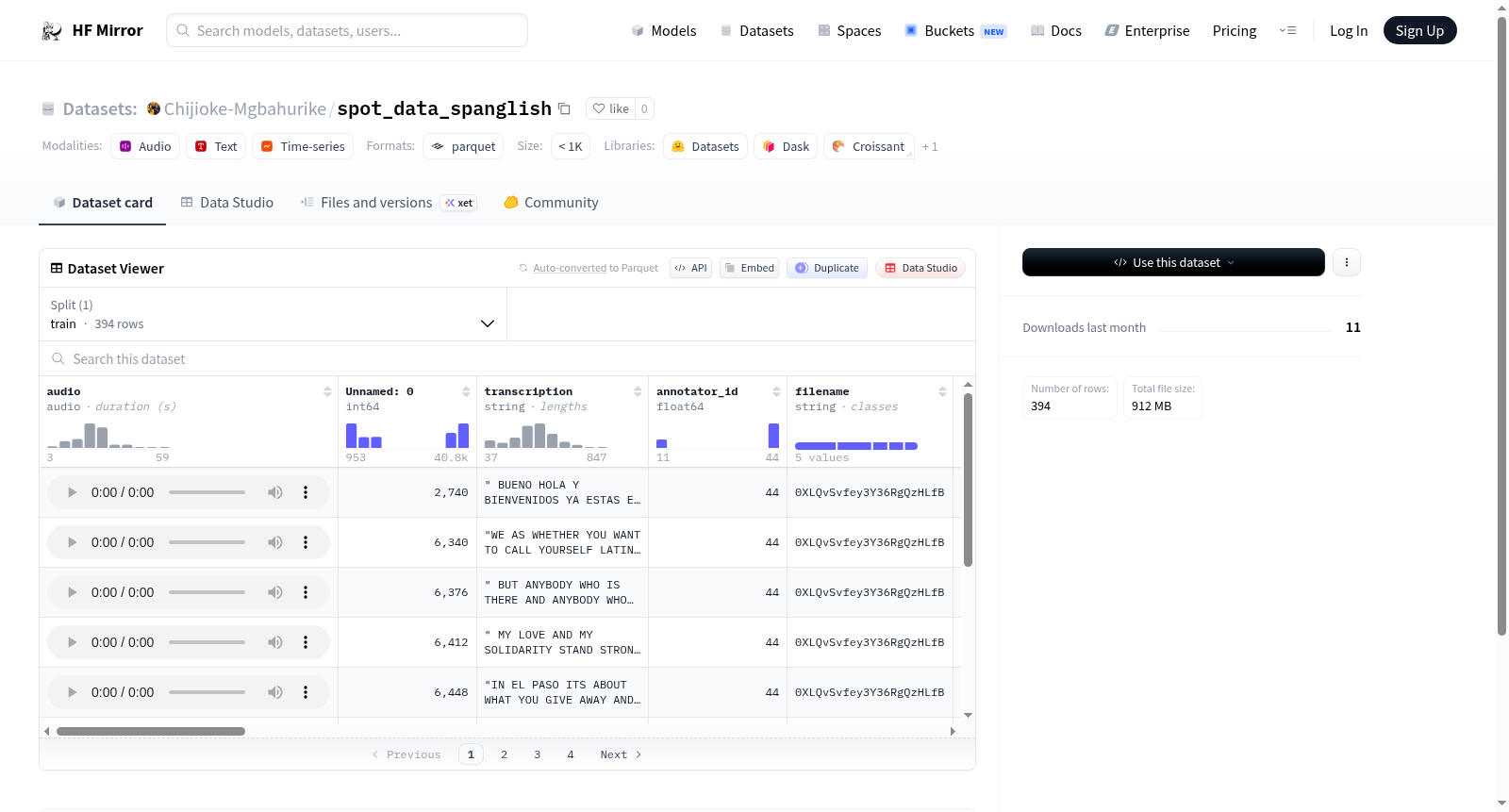1509x812 pixels.
Task: Select the Croissant library tag
Action: (869, 146)
